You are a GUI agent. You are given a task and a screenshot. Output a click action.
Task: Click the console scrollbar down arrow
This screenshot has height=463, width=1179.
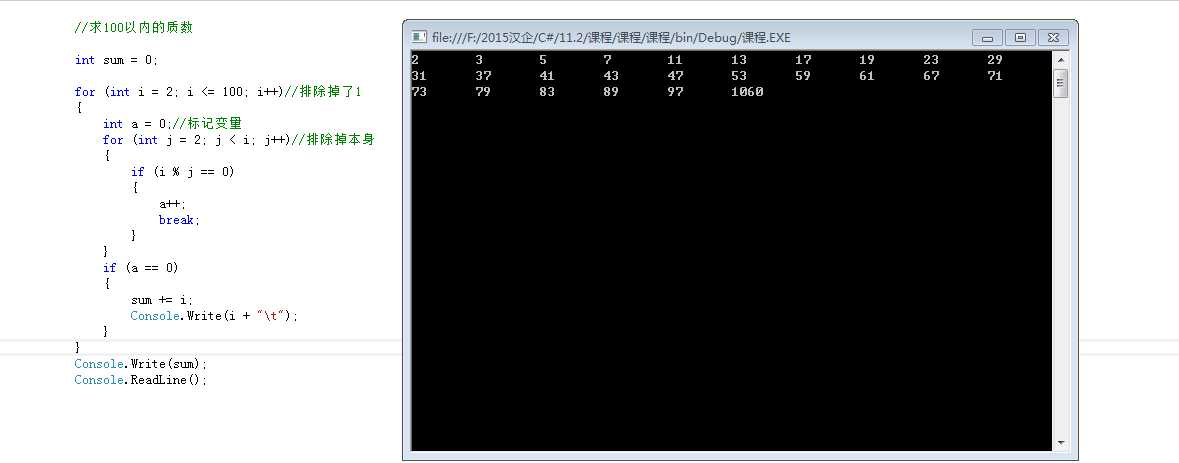point(1061,443)
